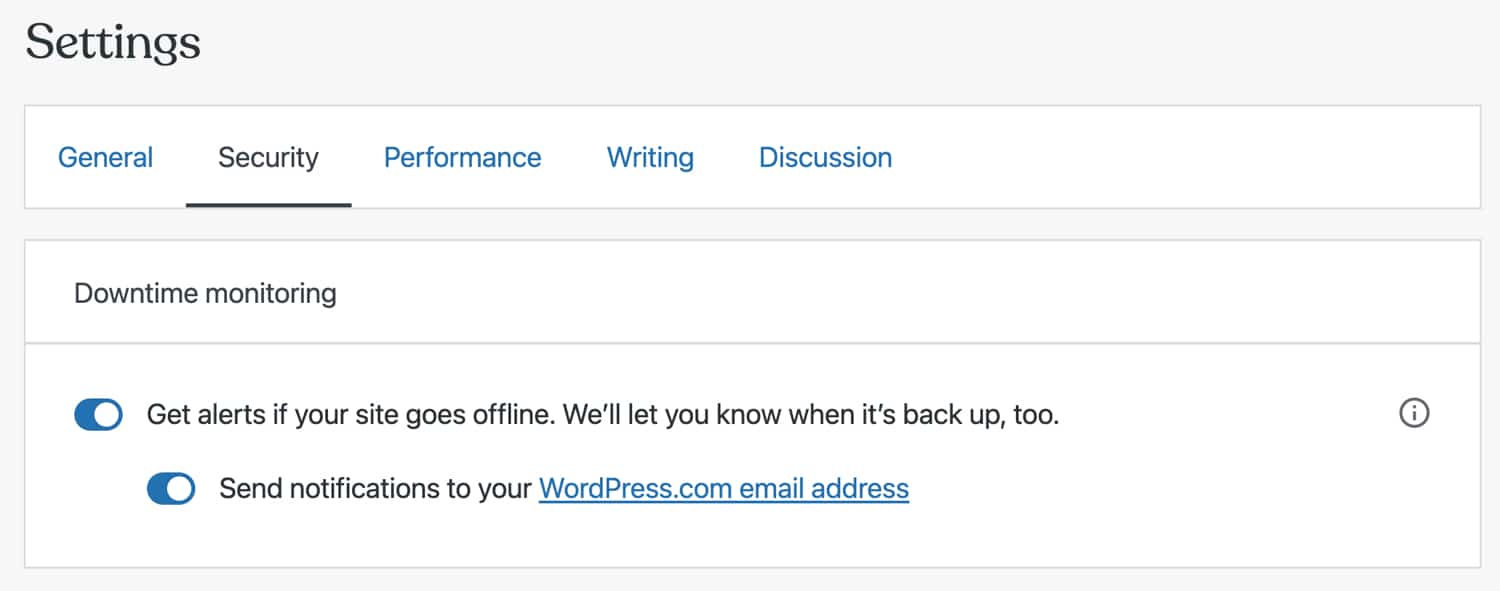Select the Security tab

point(268,157)
